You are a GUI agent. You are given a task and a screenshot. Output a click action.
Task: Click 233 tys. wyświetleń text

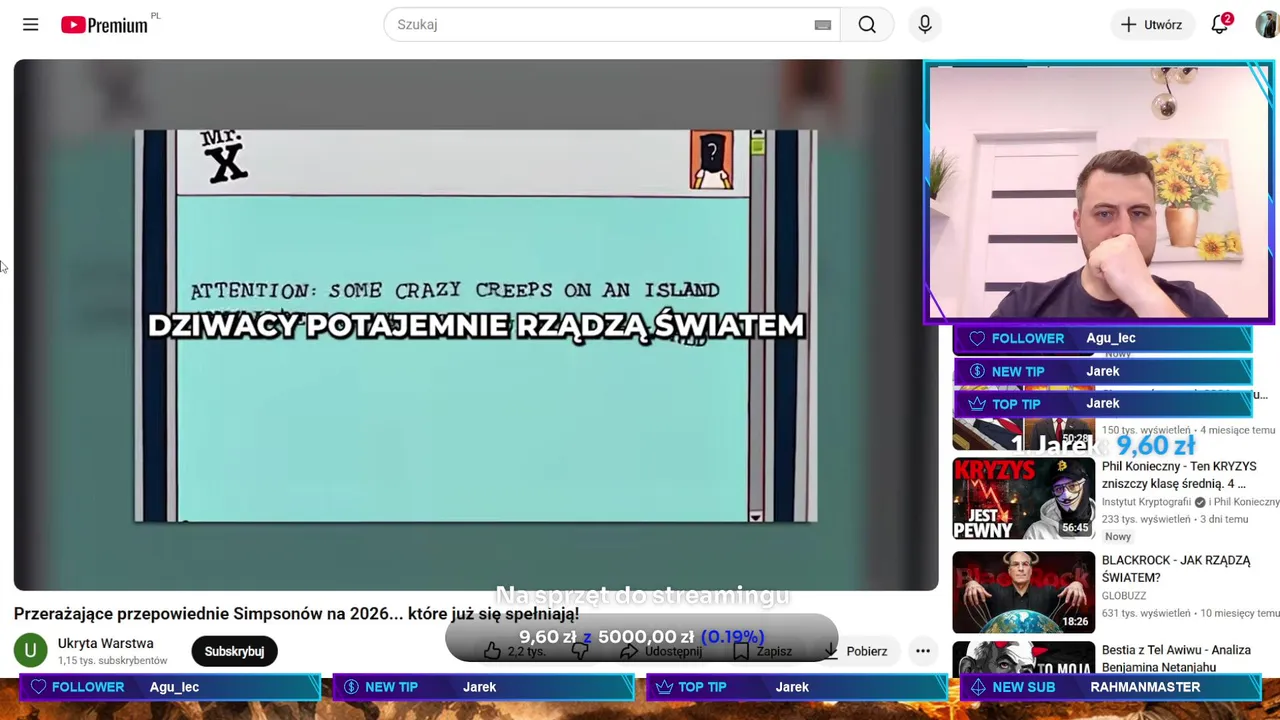click(x=1146, y=520)
